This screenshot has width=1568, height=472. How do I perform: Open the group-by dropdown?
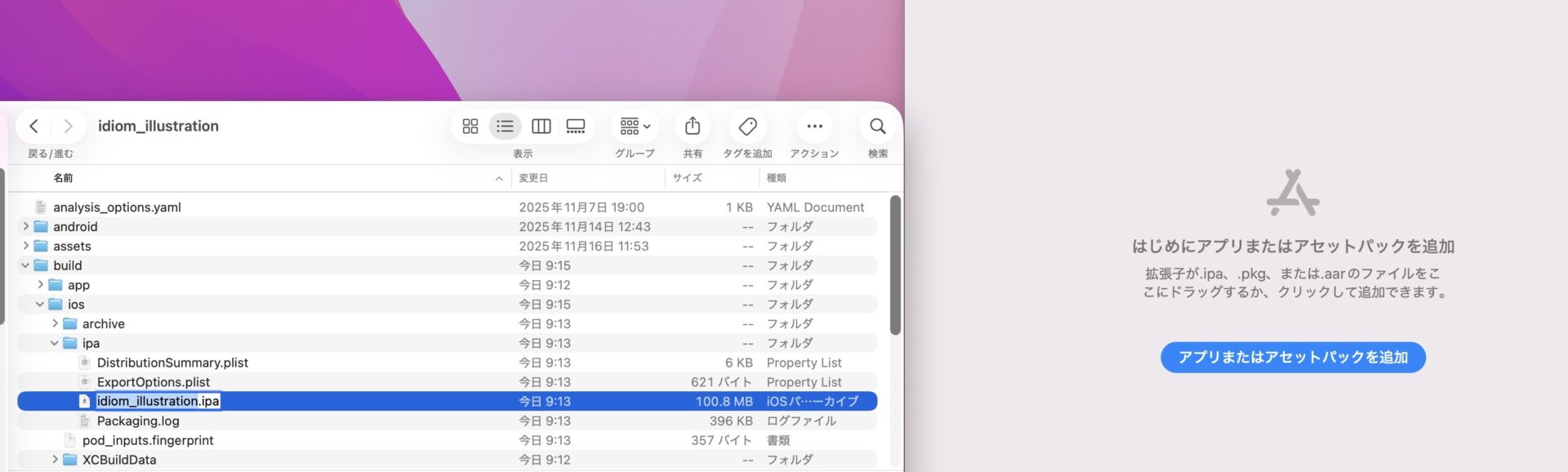635,126
